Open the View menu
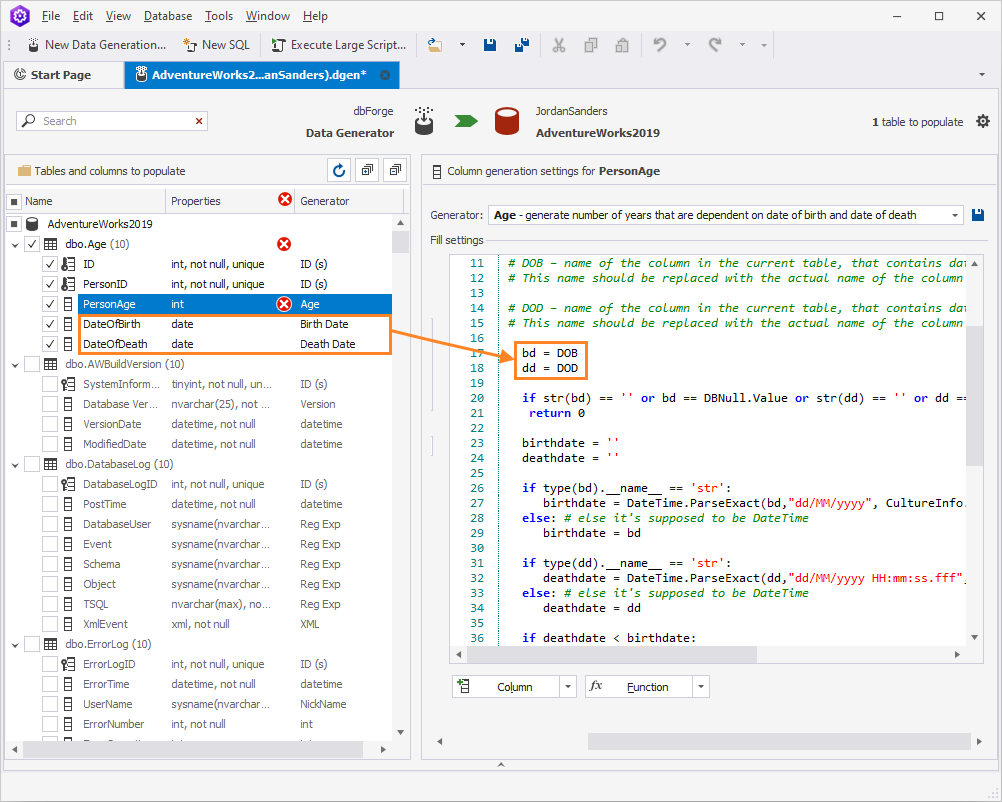1002x802 pixels. pyautogui.click(x=118, y=16)
